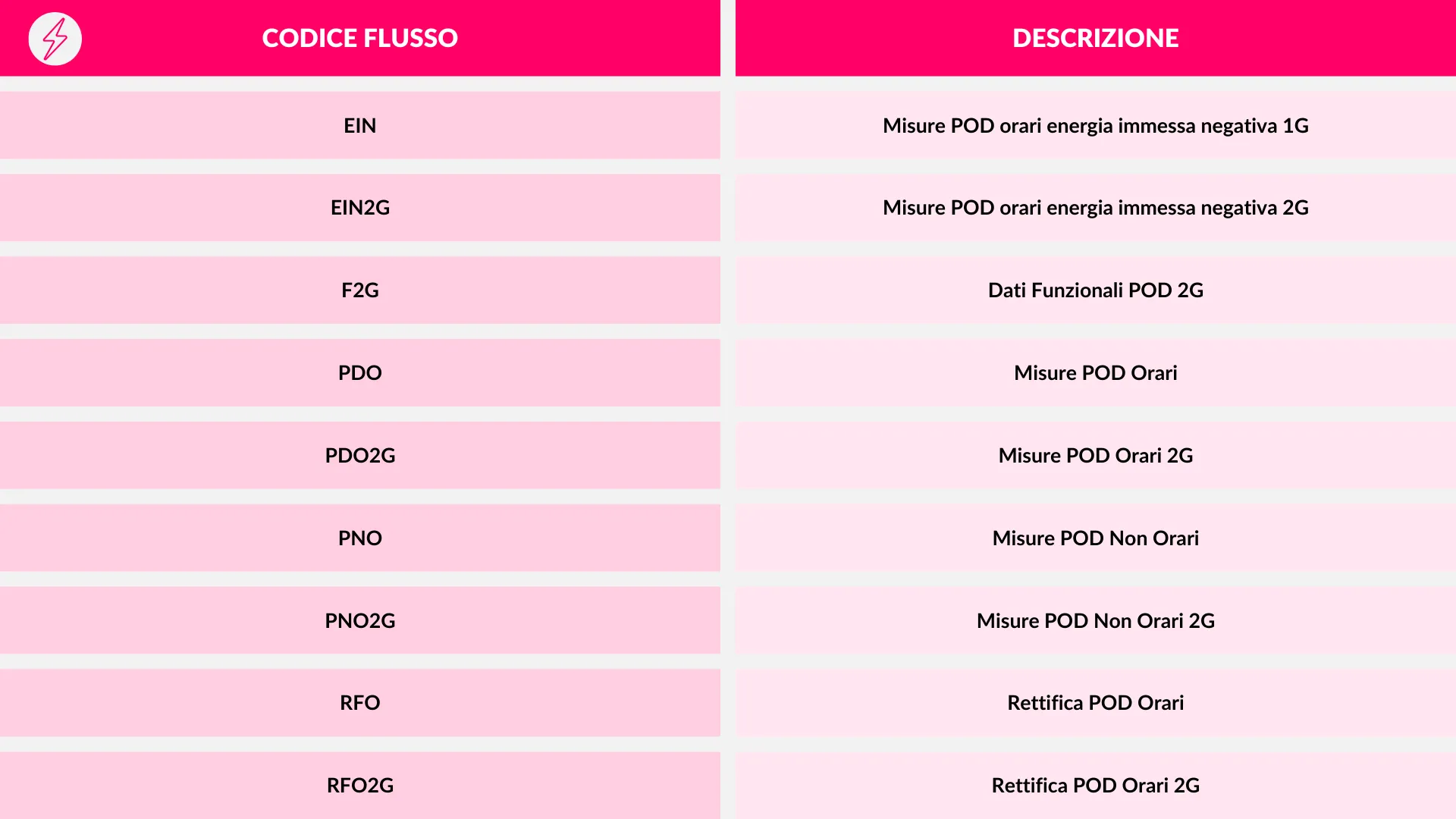
Task: Click the DESCRIZIONE column header
Action: (x=1095, y=38)
